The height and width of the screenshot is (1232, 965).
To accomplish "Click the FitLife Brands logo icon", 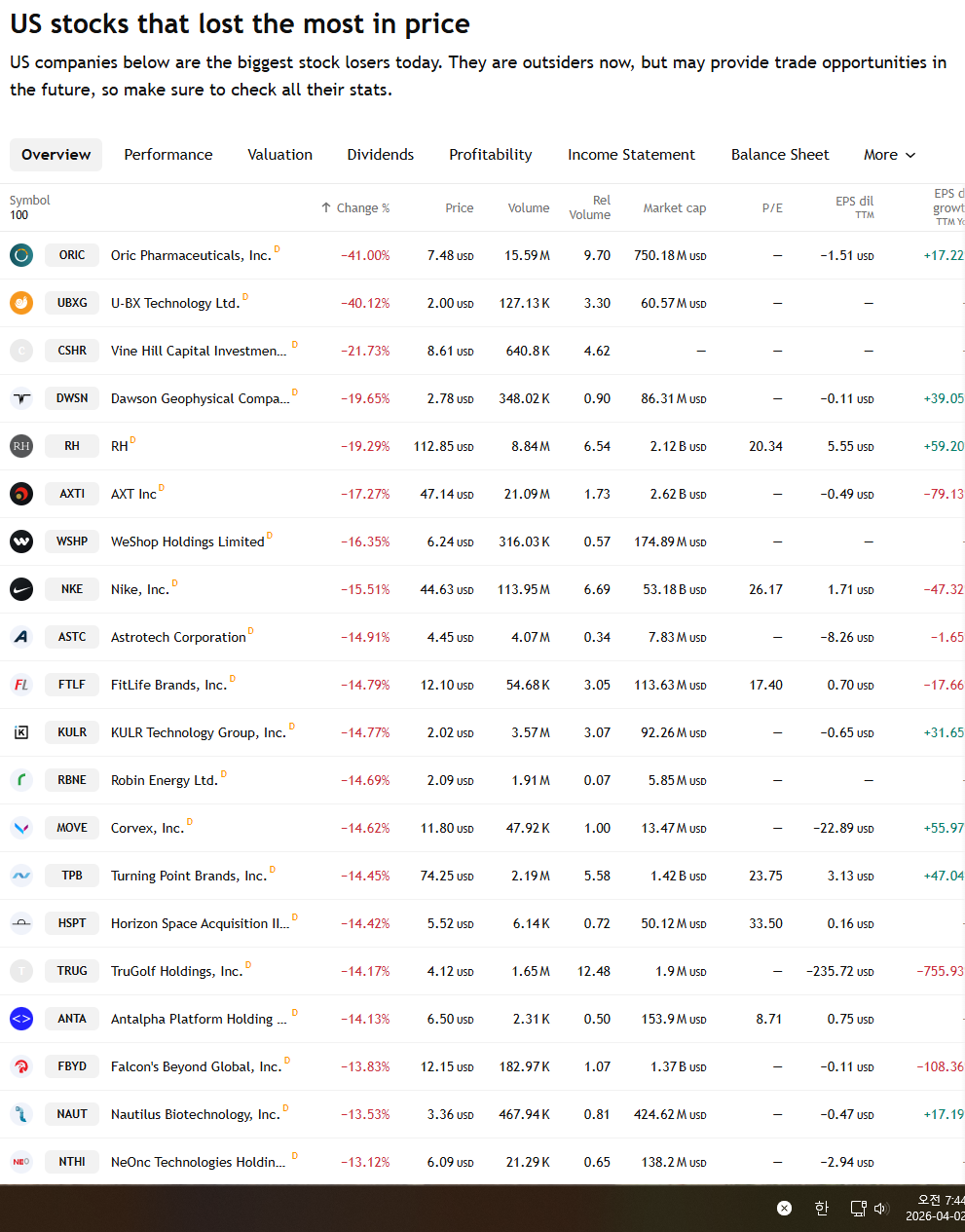I will coord(21,685).
